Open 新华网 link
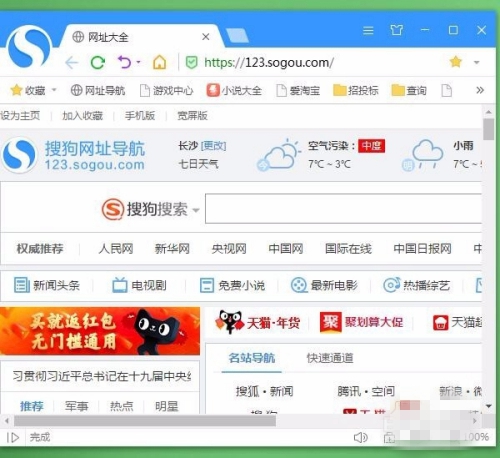 [172, 249]
